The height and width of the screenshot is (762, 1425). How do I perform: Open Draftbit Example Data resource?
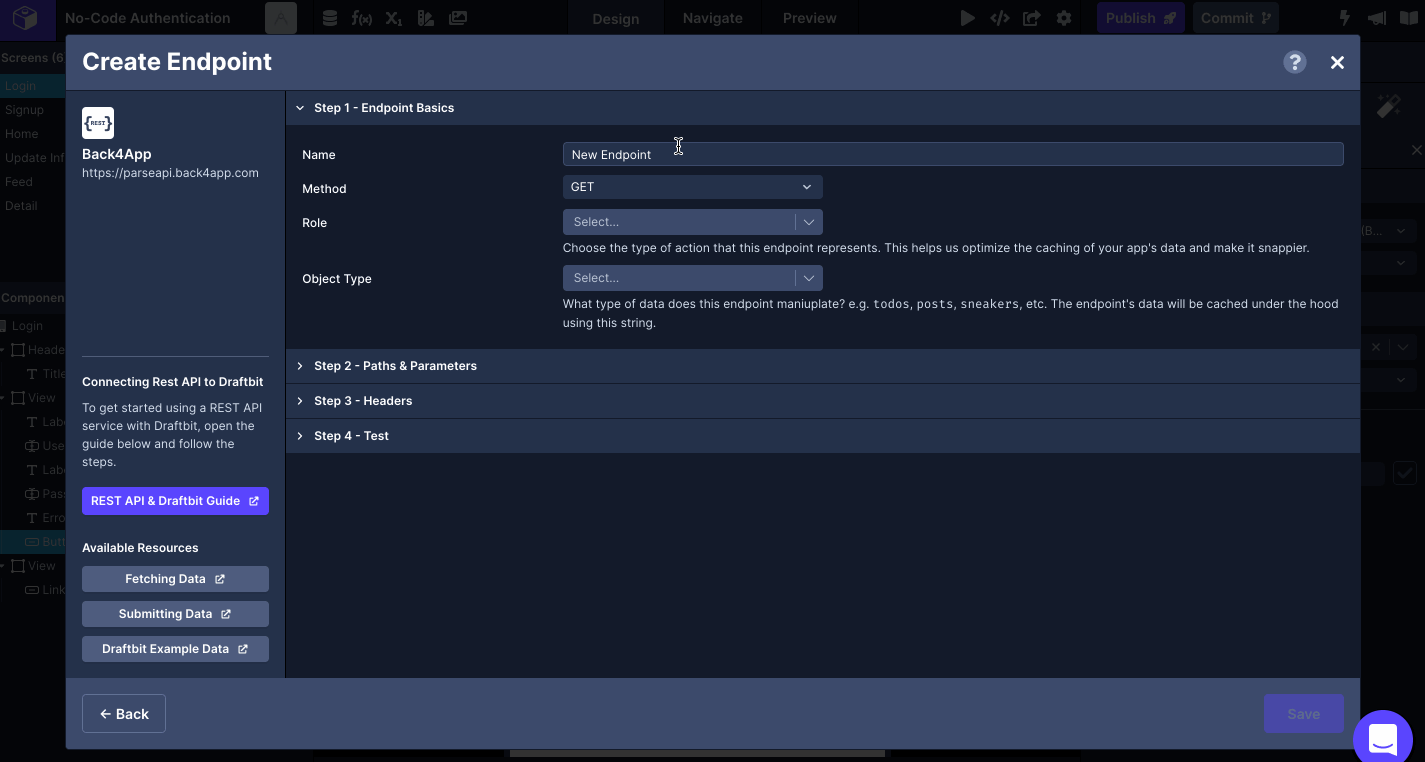[175, 649]
